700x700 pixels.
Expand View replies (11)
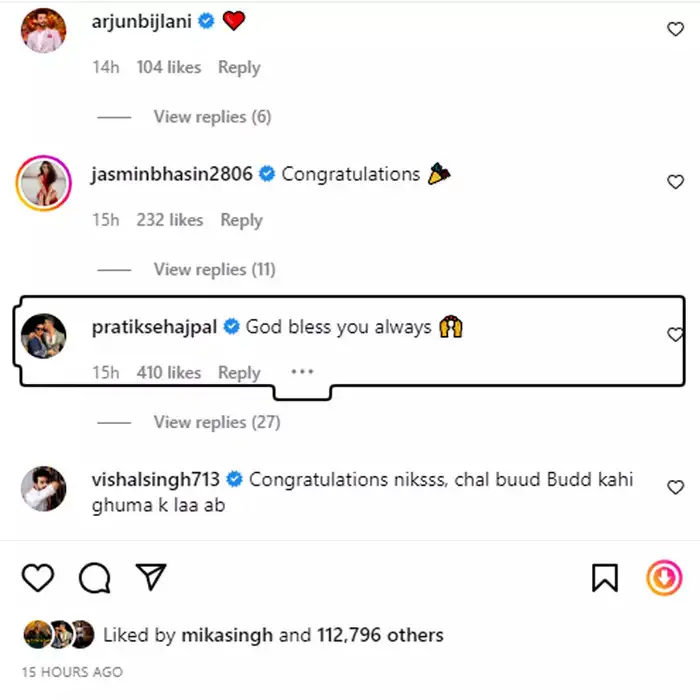[x=214, y=269]
